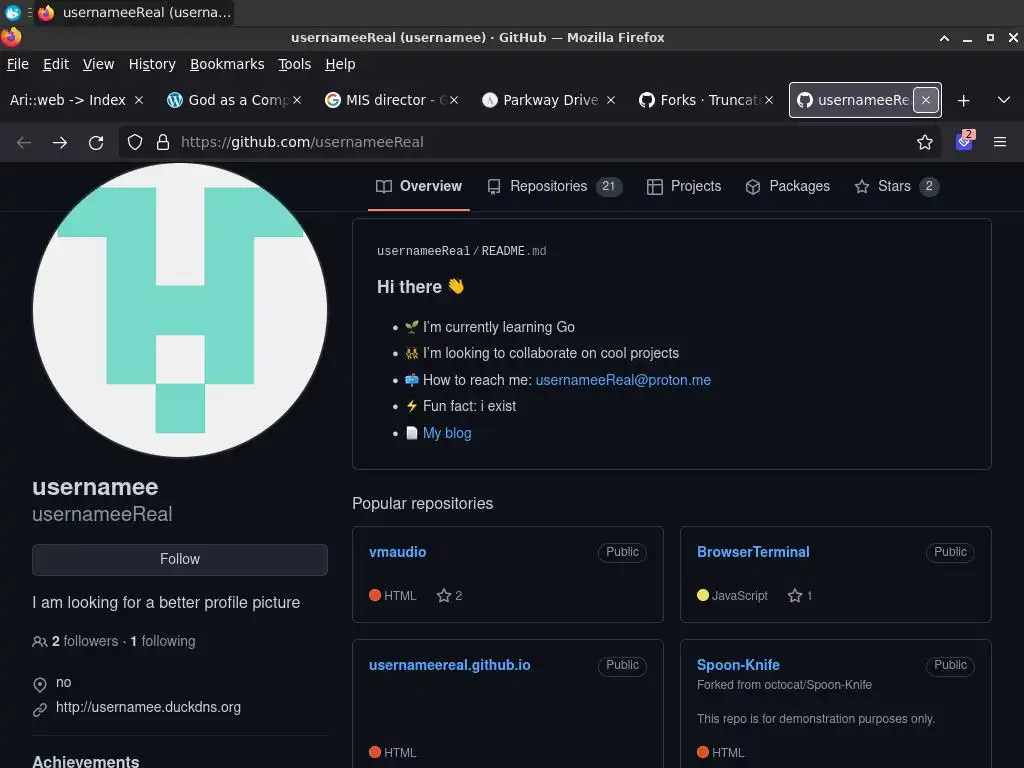The image size is (1024, 768).
Task: Open the Repositories tab with 21 repos
Action: (554, 186)
